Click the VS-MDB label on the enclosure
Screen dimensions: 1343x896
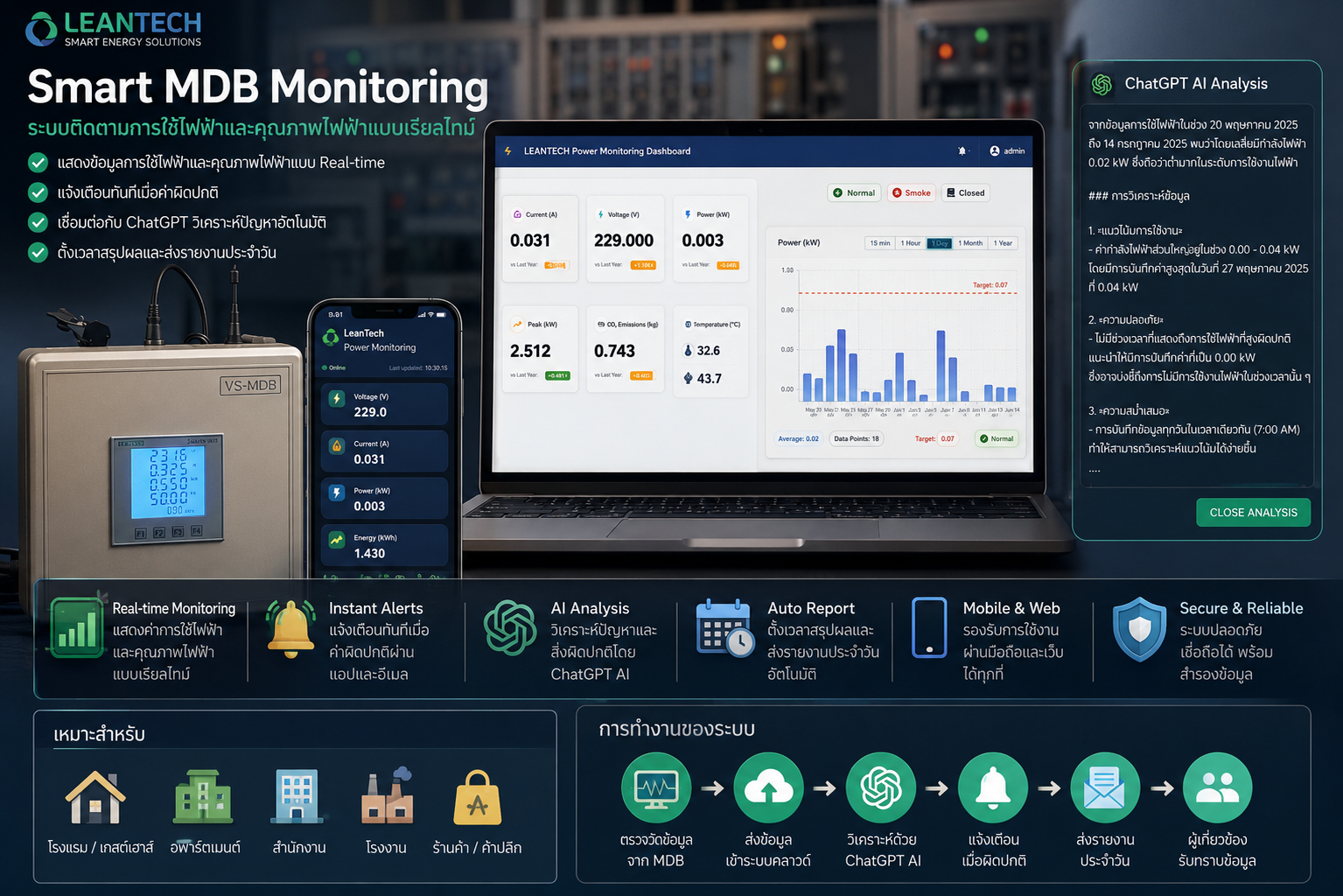coord(250,385)
